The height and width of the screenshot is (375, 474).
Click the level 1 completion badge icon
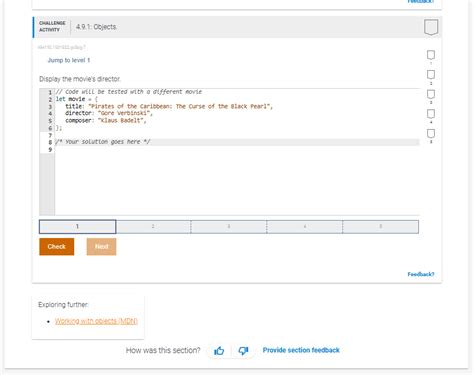point(431,55)
